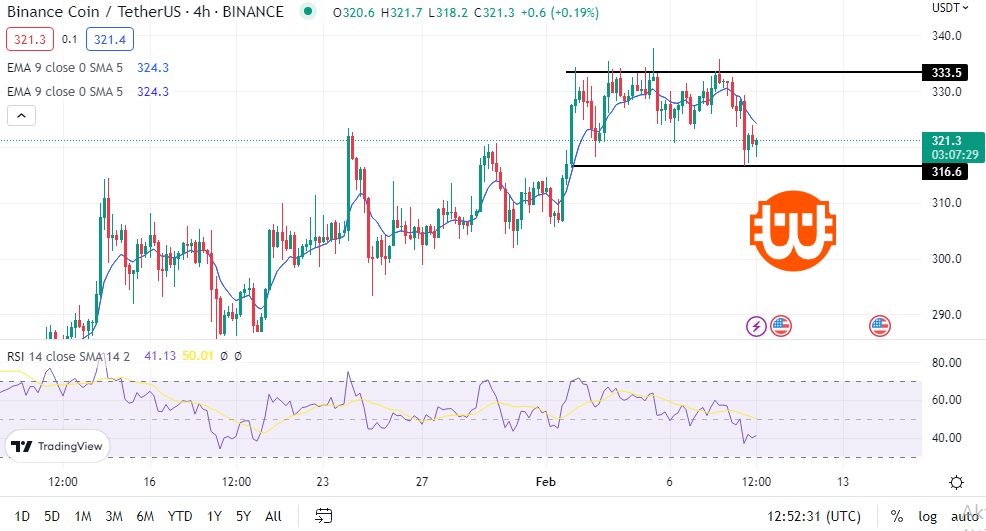Select the 1Y time range
Image resolution: width=986 pixels, height=531 pixels.
point(214,516)
